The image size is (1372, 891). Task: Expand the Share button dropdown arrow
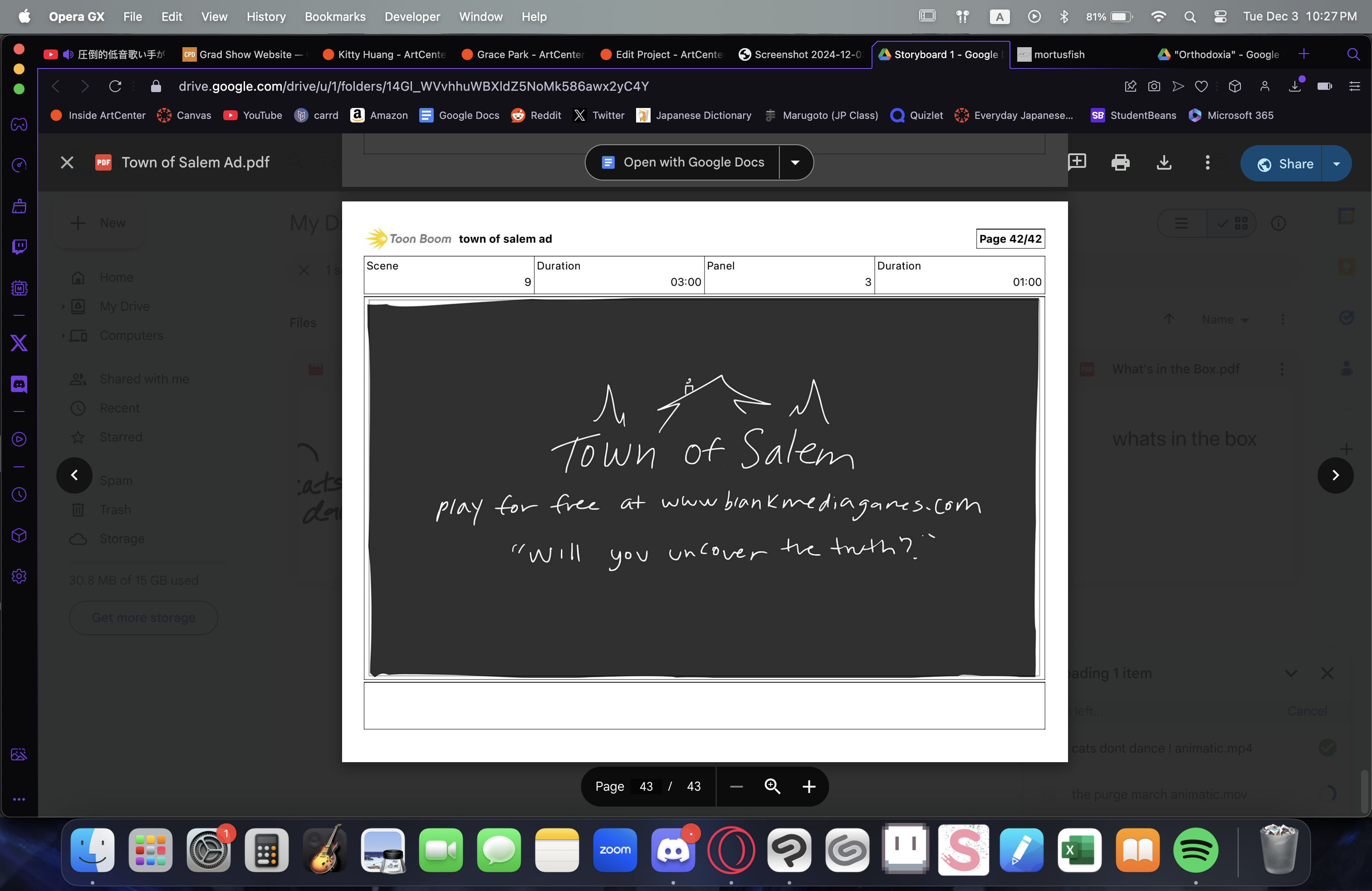pyautogui.click(x=1336, y=164)
